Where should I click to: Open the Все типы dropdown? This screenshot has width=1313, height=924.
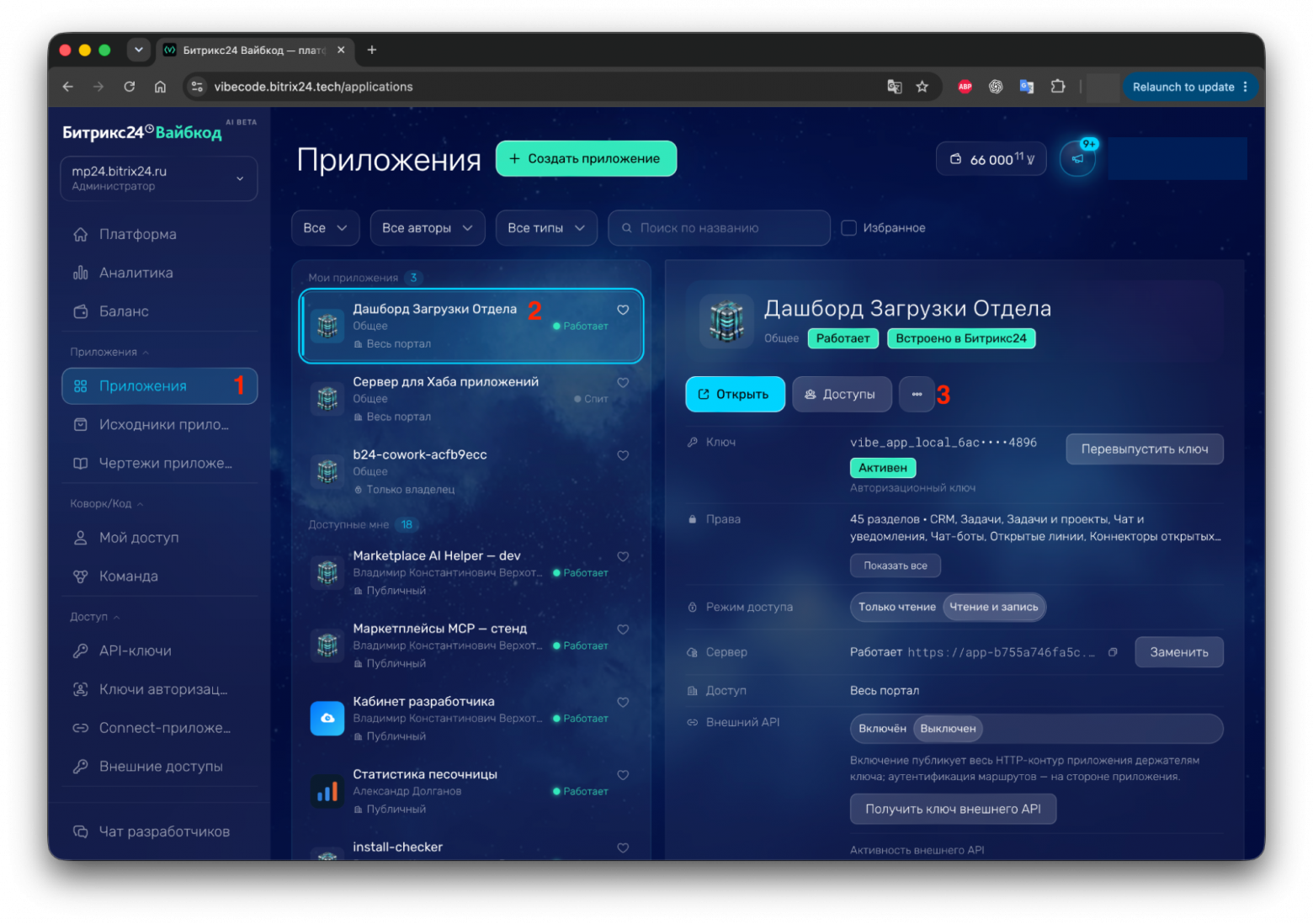tap(546, 228)
